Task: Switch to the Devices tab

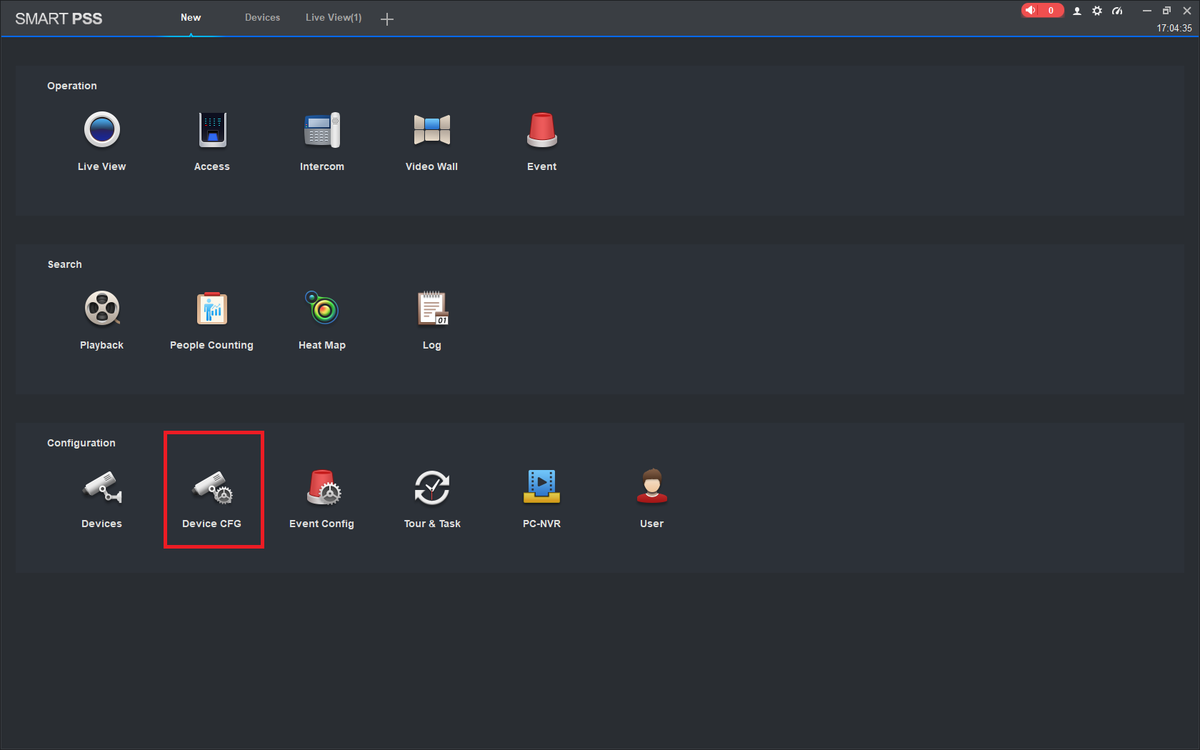Action: tap(263, 18)
